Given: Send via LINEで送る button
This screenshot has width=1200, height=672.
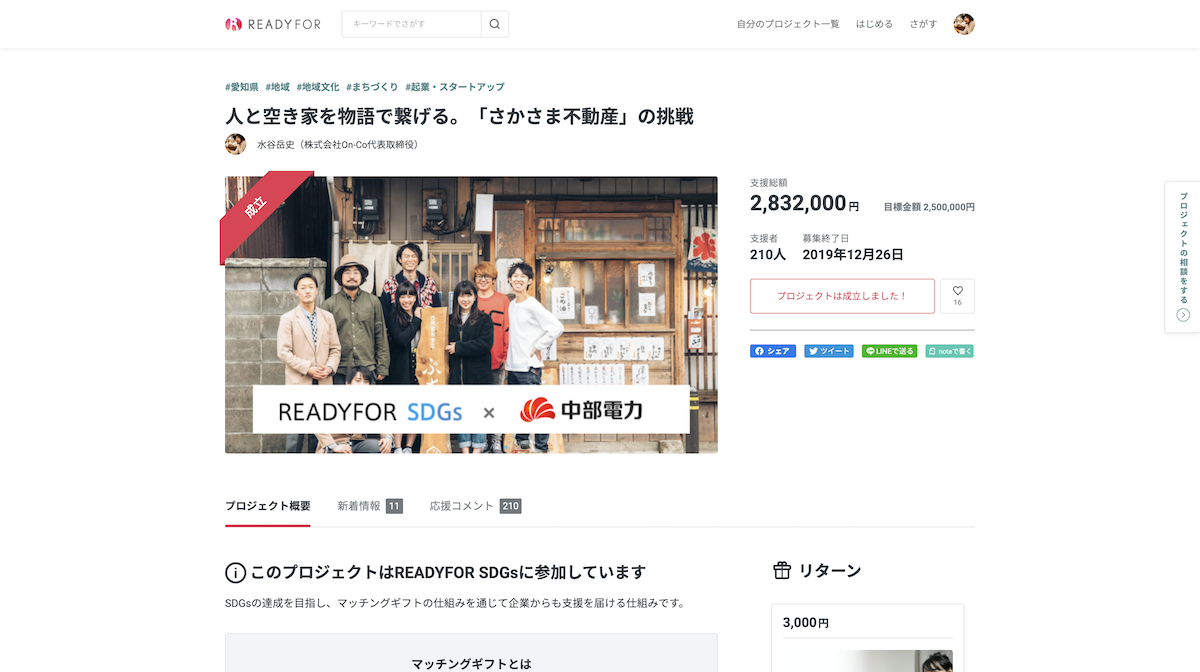Looking at the screenshot, I should (889, 351).
